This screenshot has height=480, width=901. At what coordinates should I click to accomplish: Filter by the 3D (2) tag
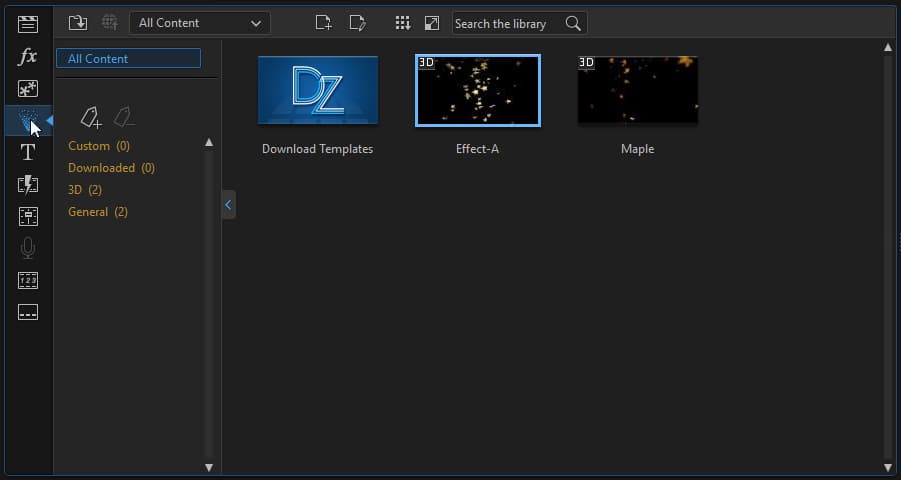tap(85, 190)
